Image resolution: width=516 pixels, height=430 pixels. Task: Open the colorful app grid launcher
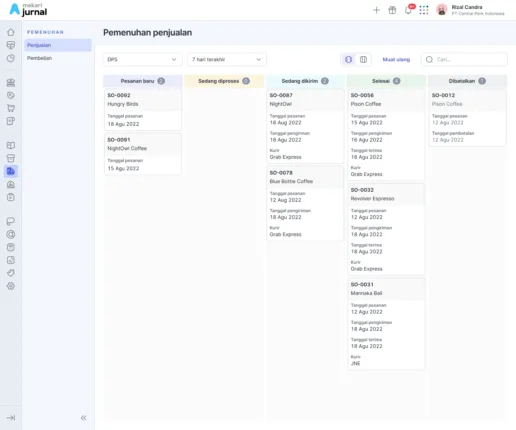pyautogui.click(x=424, y=10)
